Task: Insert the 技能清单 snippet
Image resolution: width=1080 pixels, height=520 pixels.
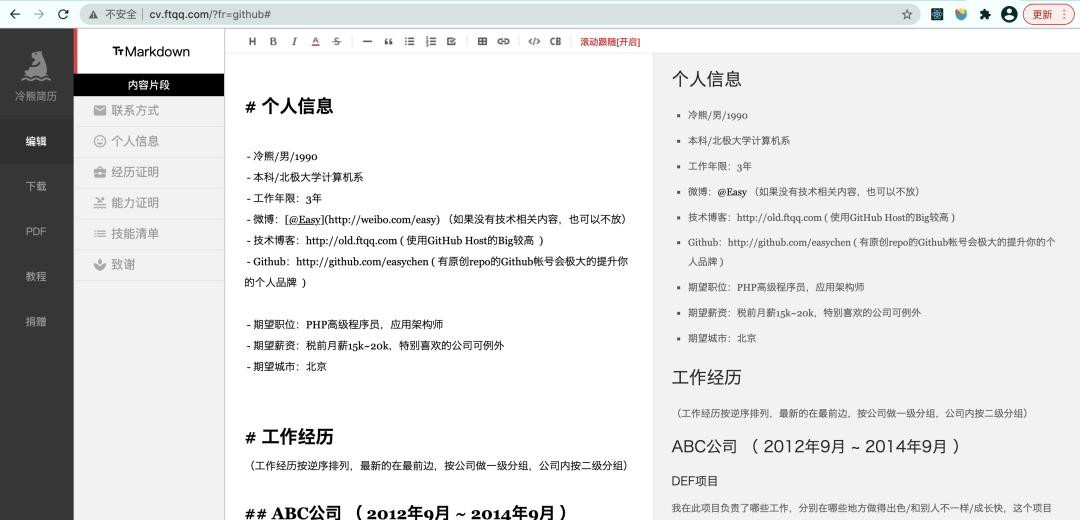Action: pos(149,233)
